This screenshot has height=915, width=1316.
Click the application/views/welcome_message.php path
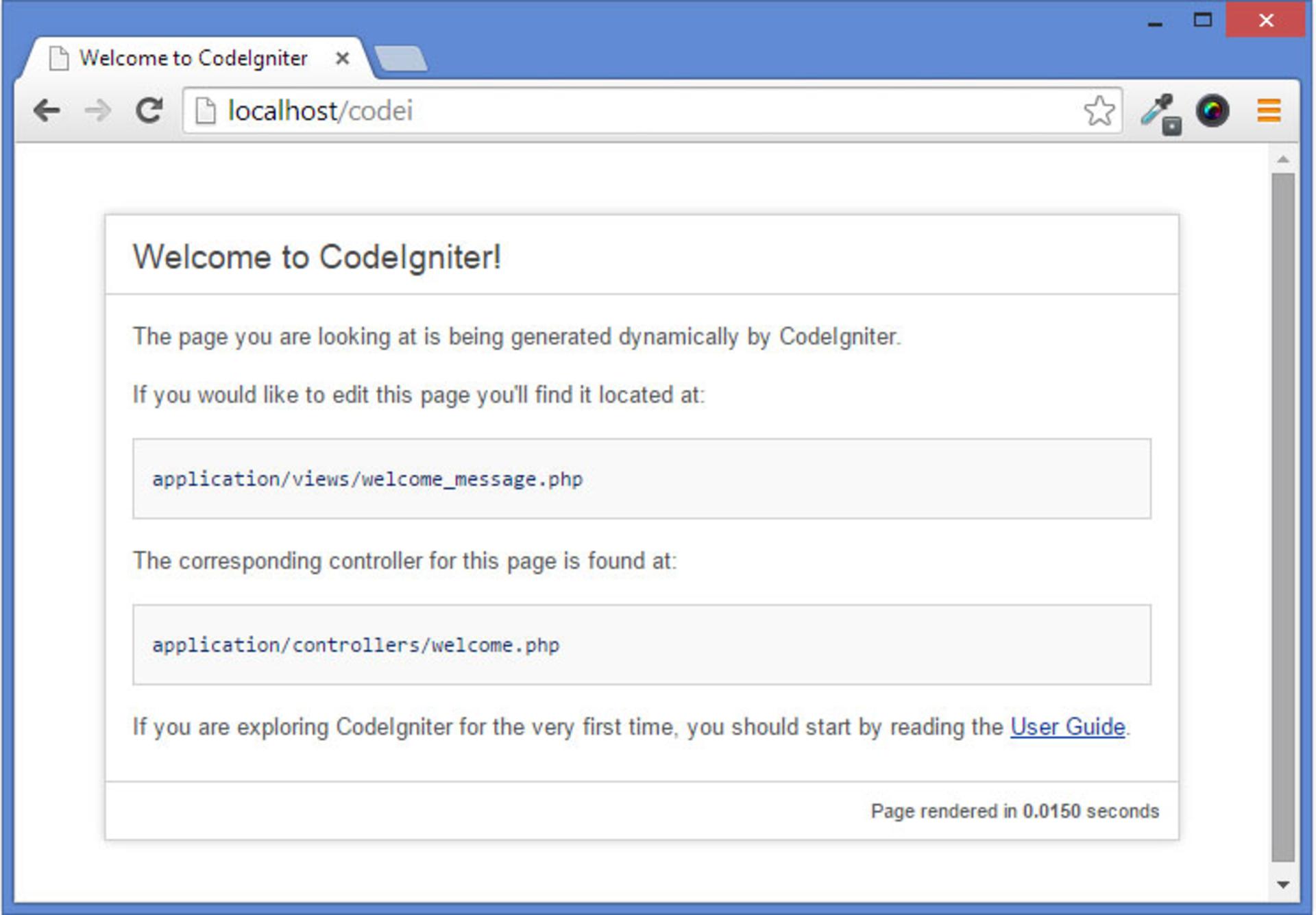(x=367, y=479)
